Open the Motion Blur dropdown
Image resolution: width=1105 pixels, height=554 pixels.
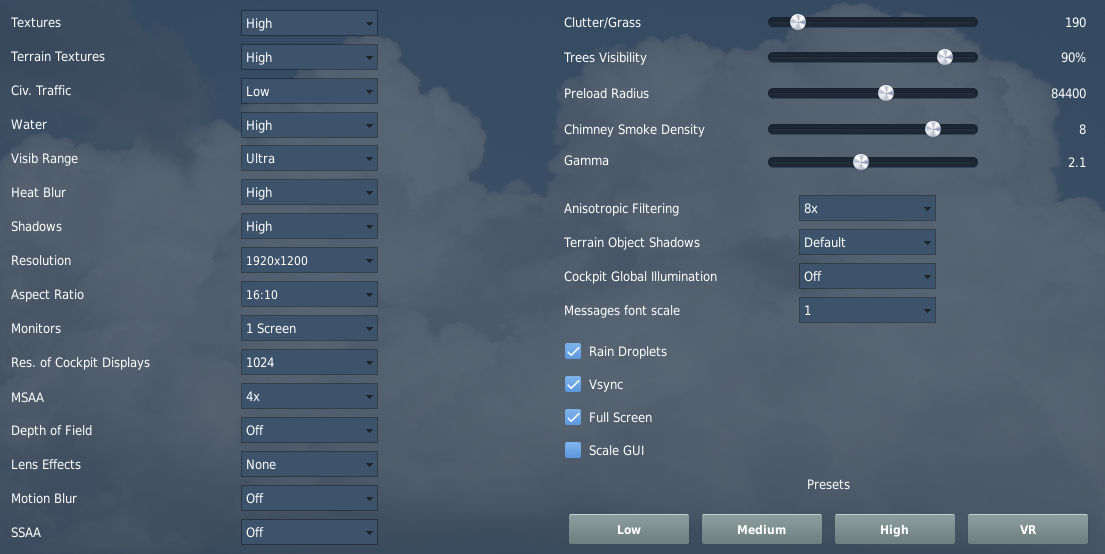pos(309,498)
